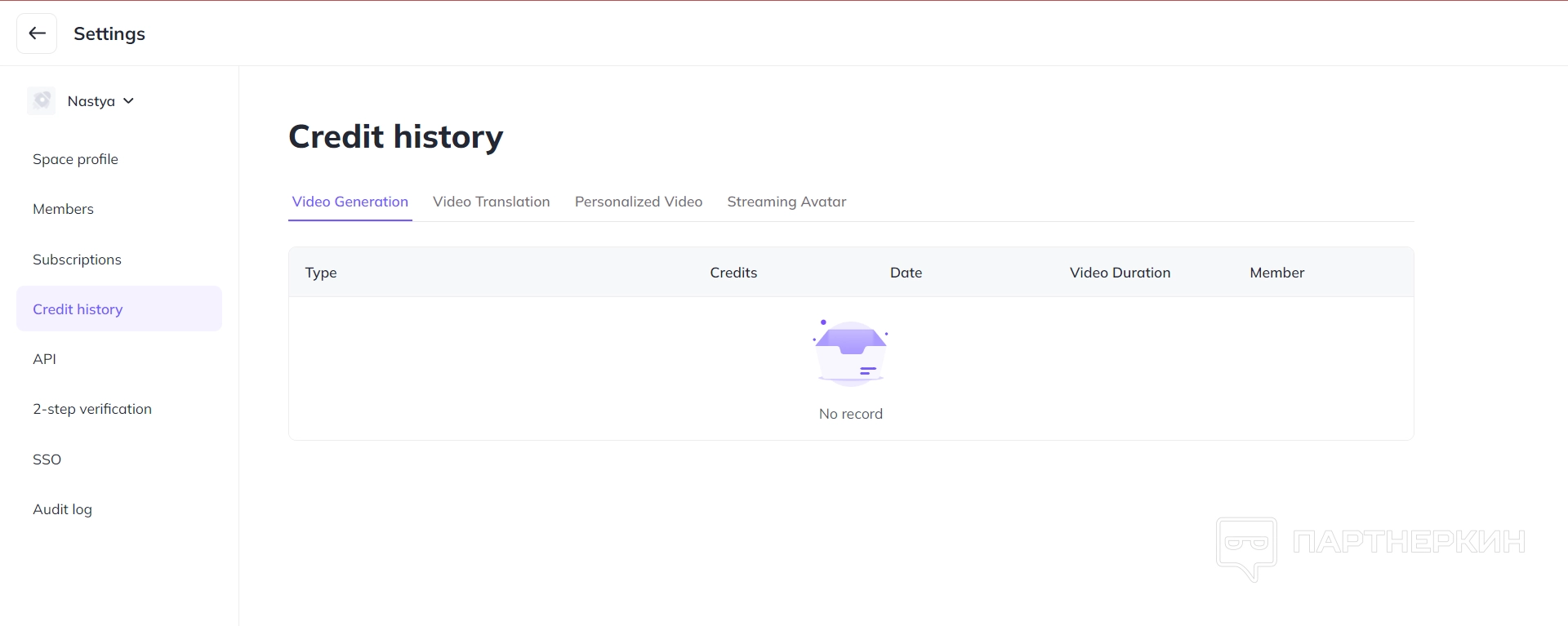Image resolution: width=1568 pixels, height=626 pixels.
Task: Click the Video Duration column header
Action: [x=1120, y=273]
